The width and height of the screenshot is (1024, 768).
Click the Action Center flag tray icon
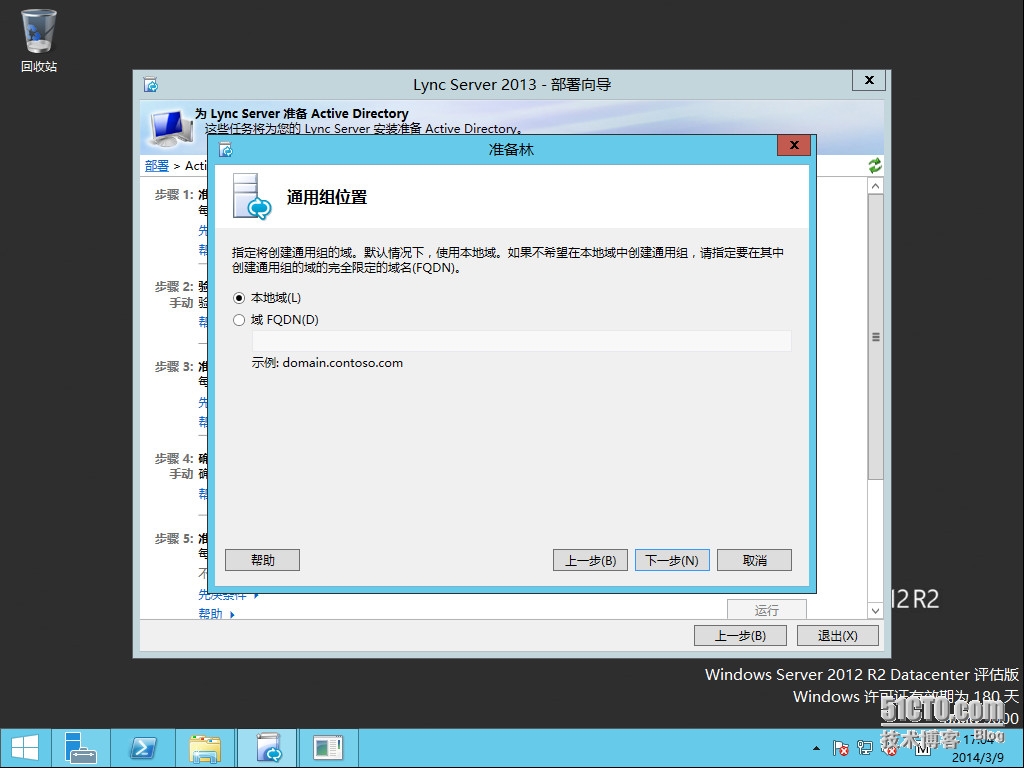pyautogui.click(x=840, y=748)
